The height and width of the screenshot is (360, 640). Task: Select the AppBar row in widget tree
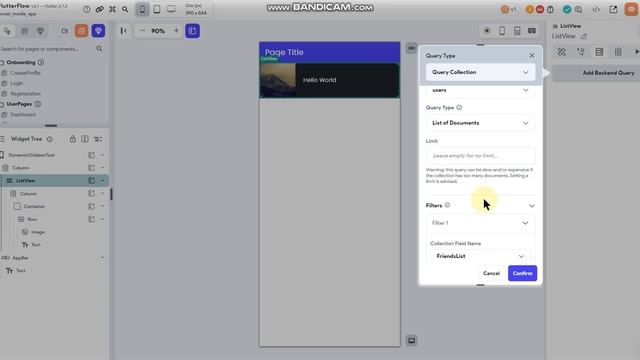54,258
